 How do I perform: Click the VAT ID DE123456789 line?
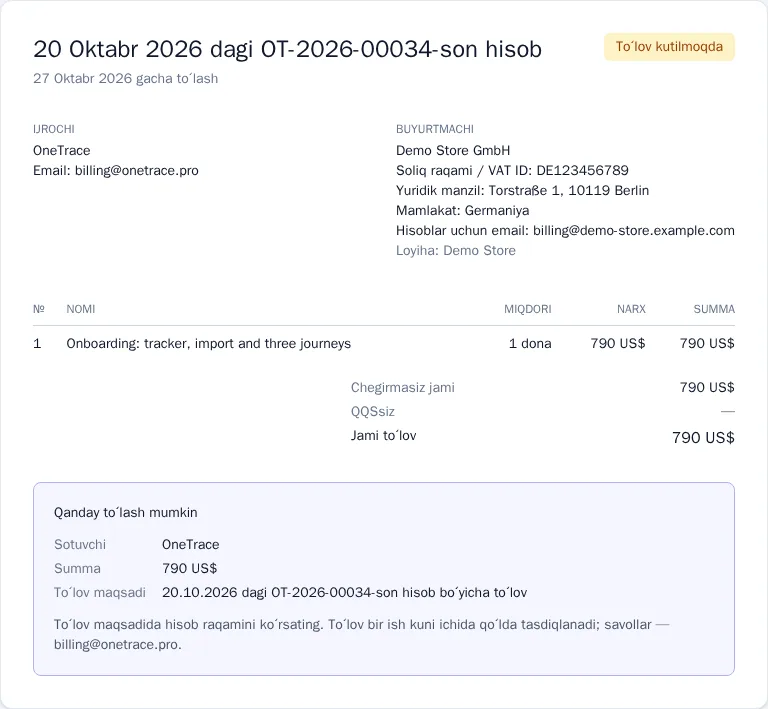(x=512, y=170)
